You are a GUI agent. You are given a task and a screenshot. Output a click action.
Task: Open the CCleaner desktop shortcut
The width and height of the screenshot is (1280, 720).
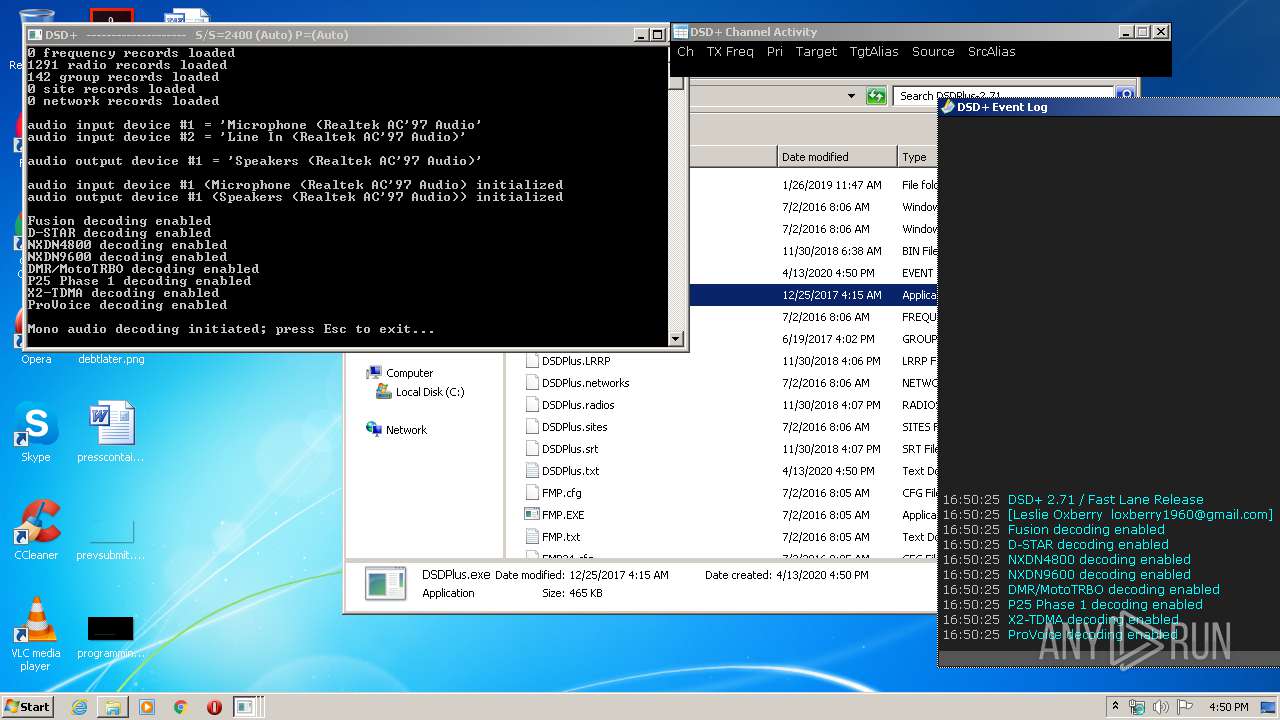click(x=36, y=530)
